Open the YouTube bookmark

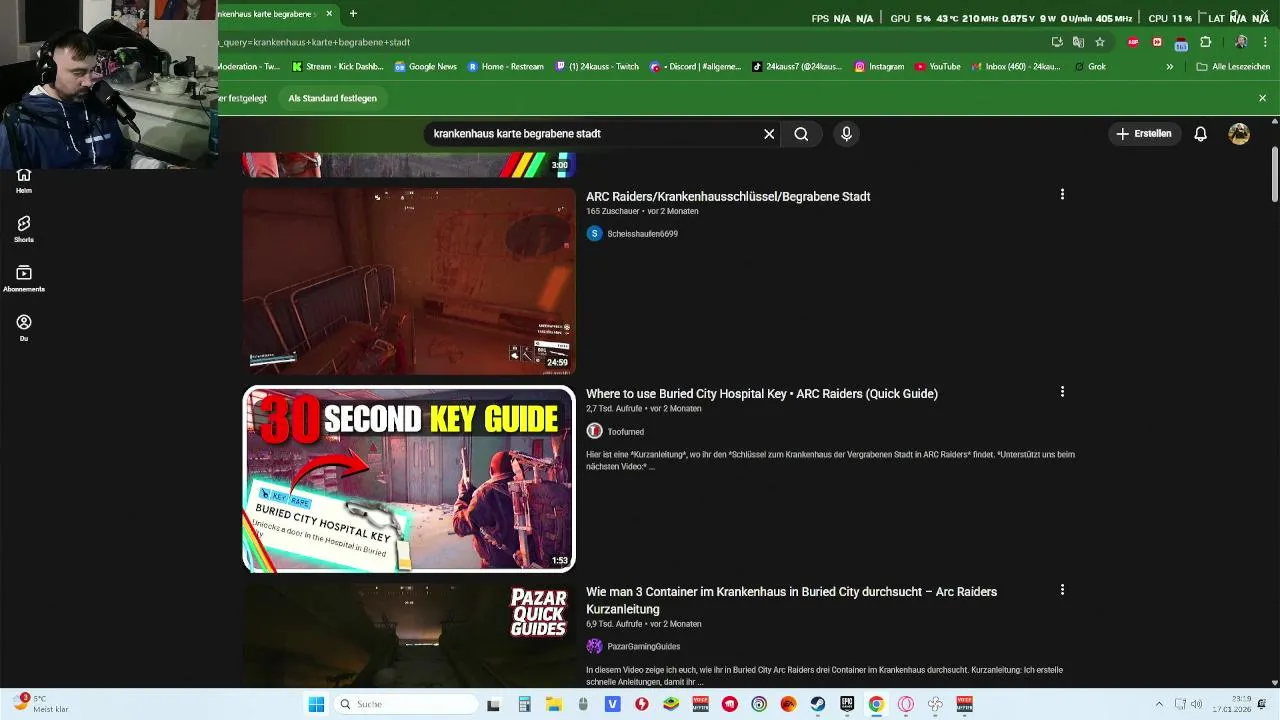(x=937, y=67)
